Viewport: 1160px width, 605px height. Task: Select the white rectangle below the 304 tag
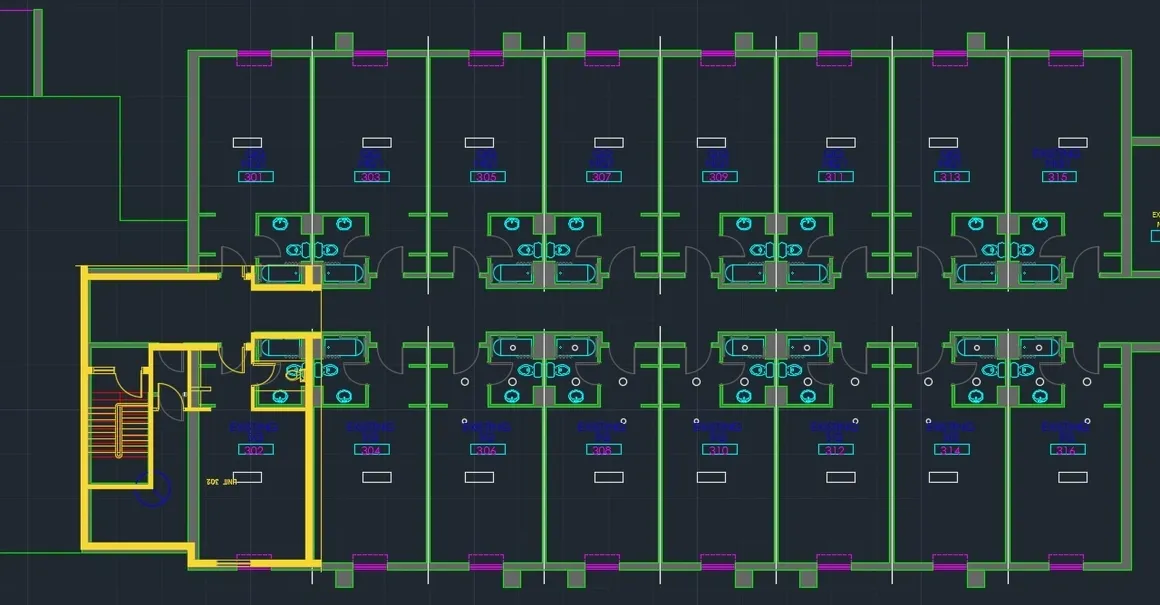click(x=377, y=477)
